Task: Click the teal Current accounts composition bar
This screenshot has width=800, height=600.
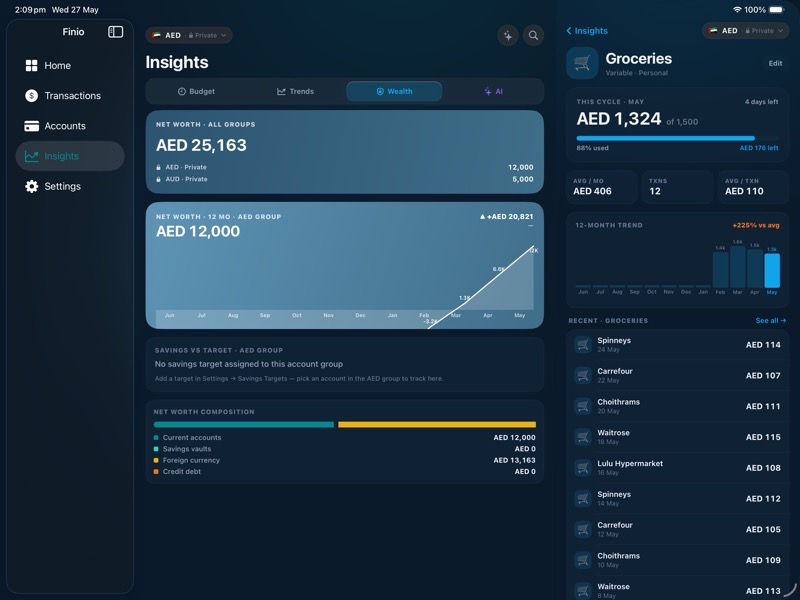Action: pos(244,424)
